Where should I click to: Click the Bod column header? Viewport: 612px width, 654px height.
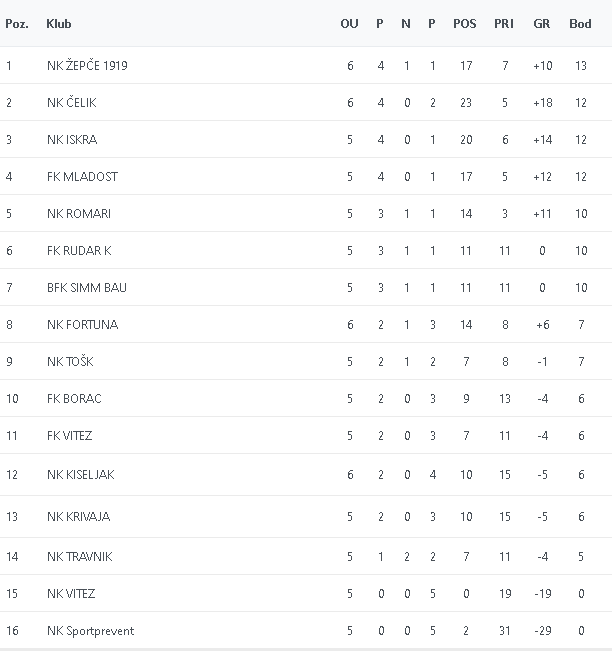coord(580,24)
